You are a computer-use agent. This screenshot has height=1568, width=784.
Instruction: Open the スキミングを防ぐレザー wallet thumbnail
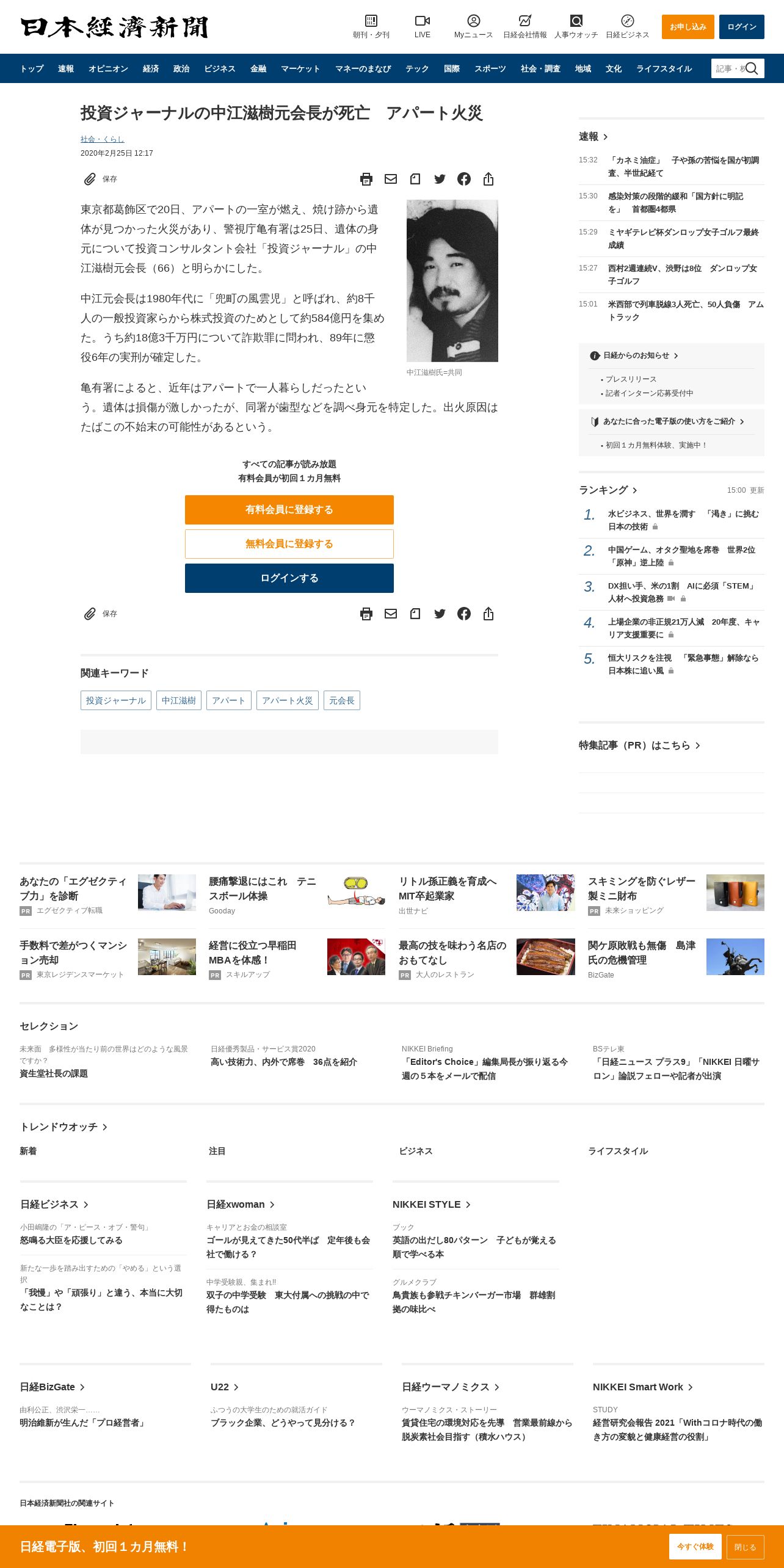point(735,892)
